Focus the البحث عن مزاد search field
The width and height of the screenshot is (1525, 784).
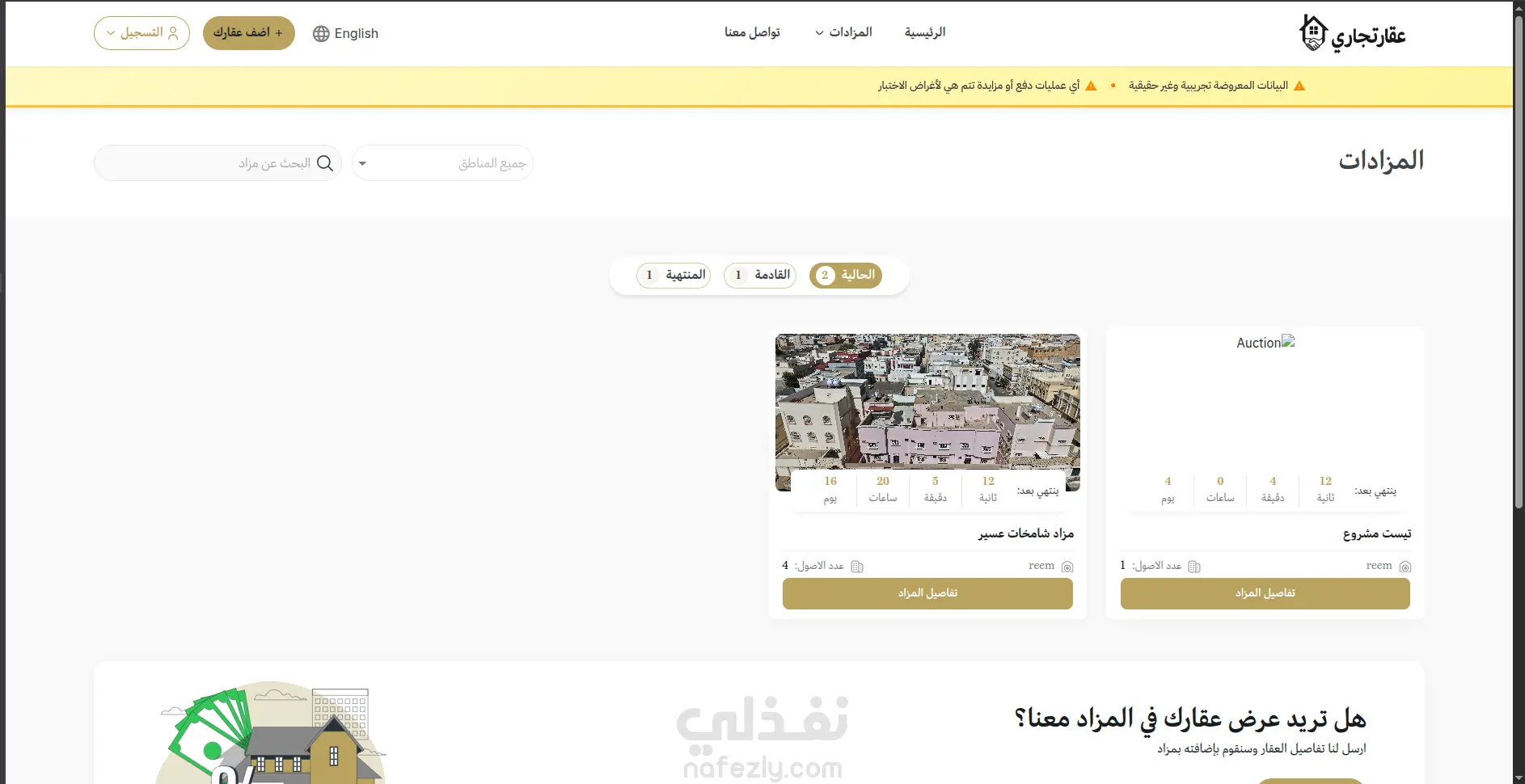[x=218, y=163]
